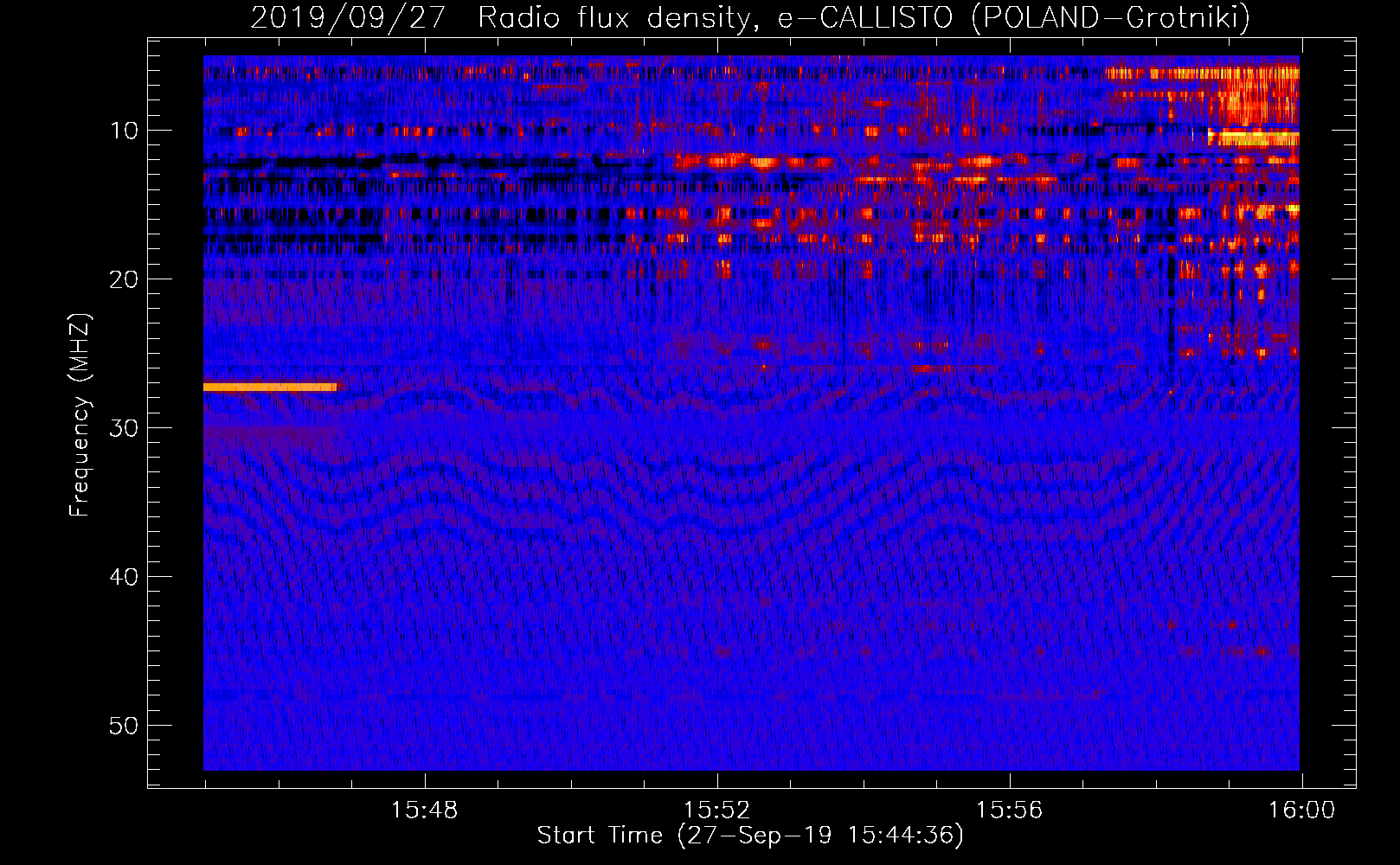Click the 50 MHz frequency tick label
Screen dimensions: 1400x865
124,726
